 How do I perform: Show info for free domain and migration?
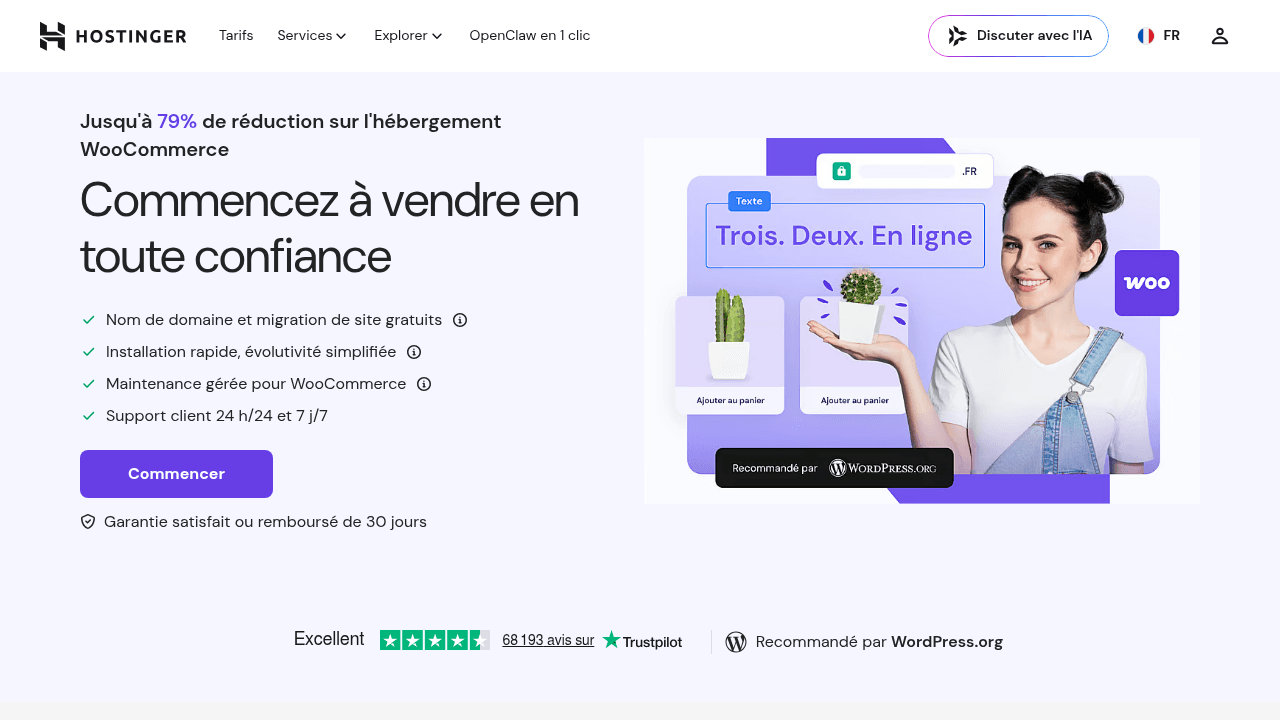click(460, 320)
